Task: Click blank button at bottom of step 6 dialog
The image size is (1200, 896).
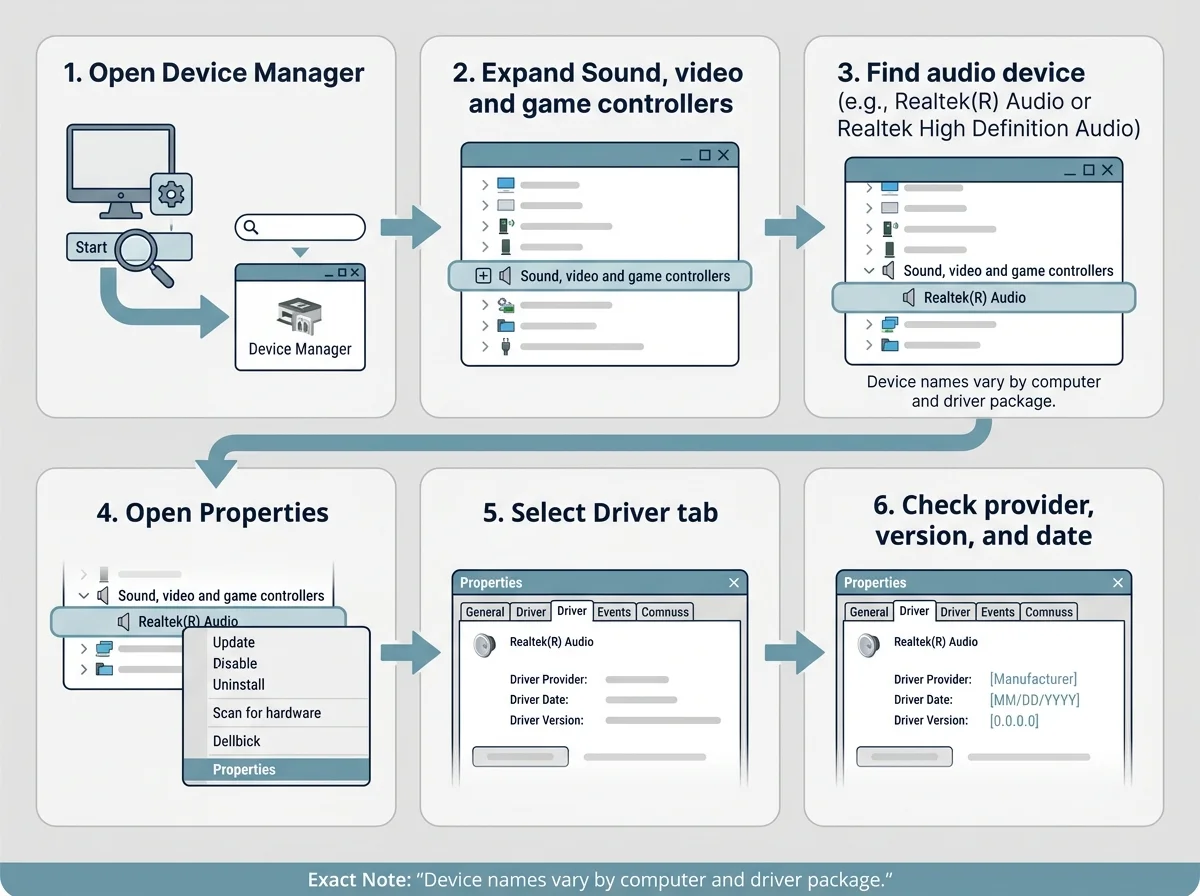Action: [x=904, y=757]
